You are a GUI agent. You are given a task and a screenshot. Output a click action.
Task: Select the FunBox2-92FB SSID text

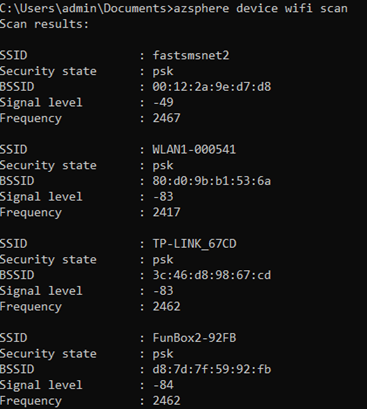point(194,338)
